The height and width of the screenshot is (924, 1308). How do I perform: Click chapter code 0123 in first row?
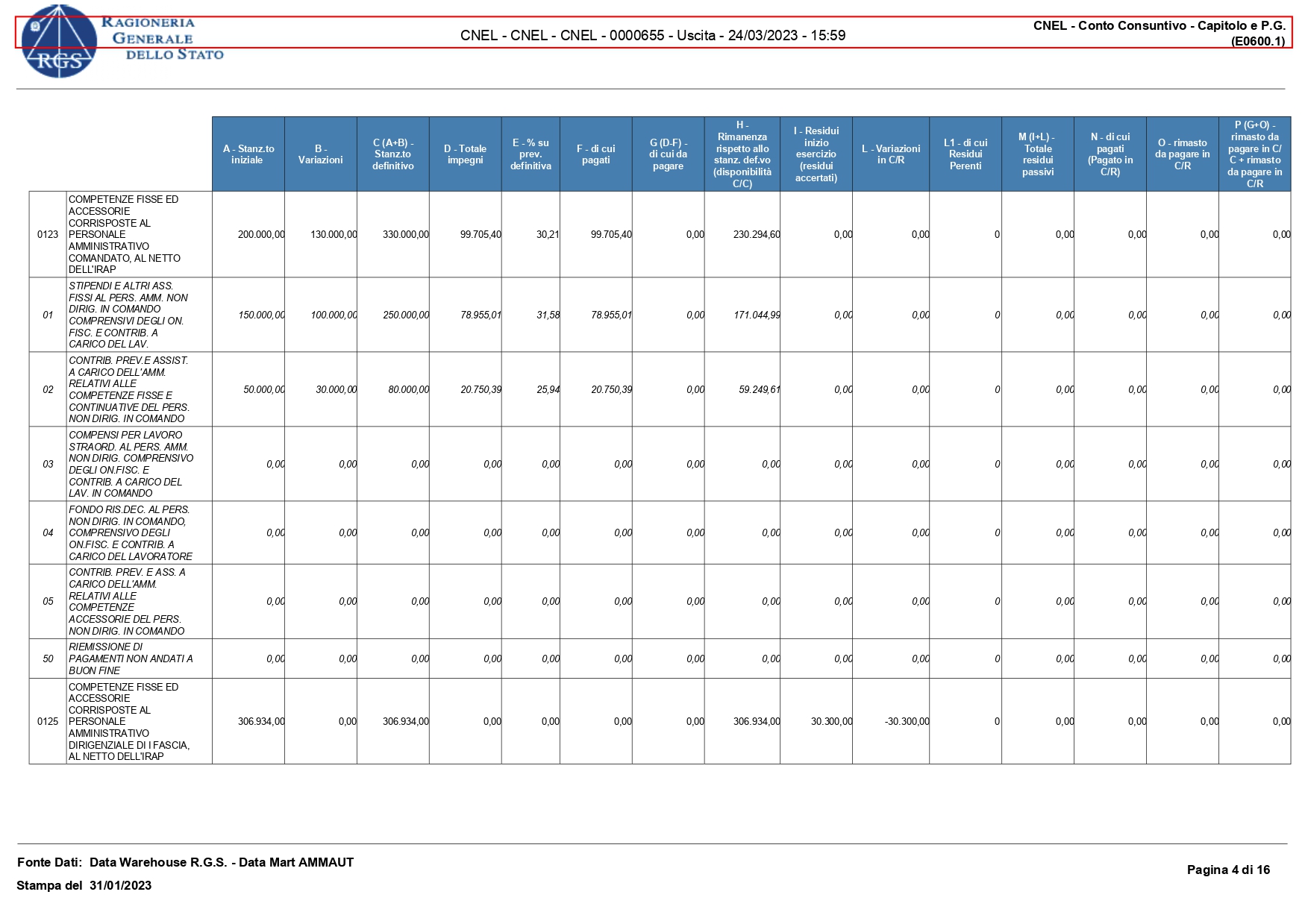tap(48, 235)
